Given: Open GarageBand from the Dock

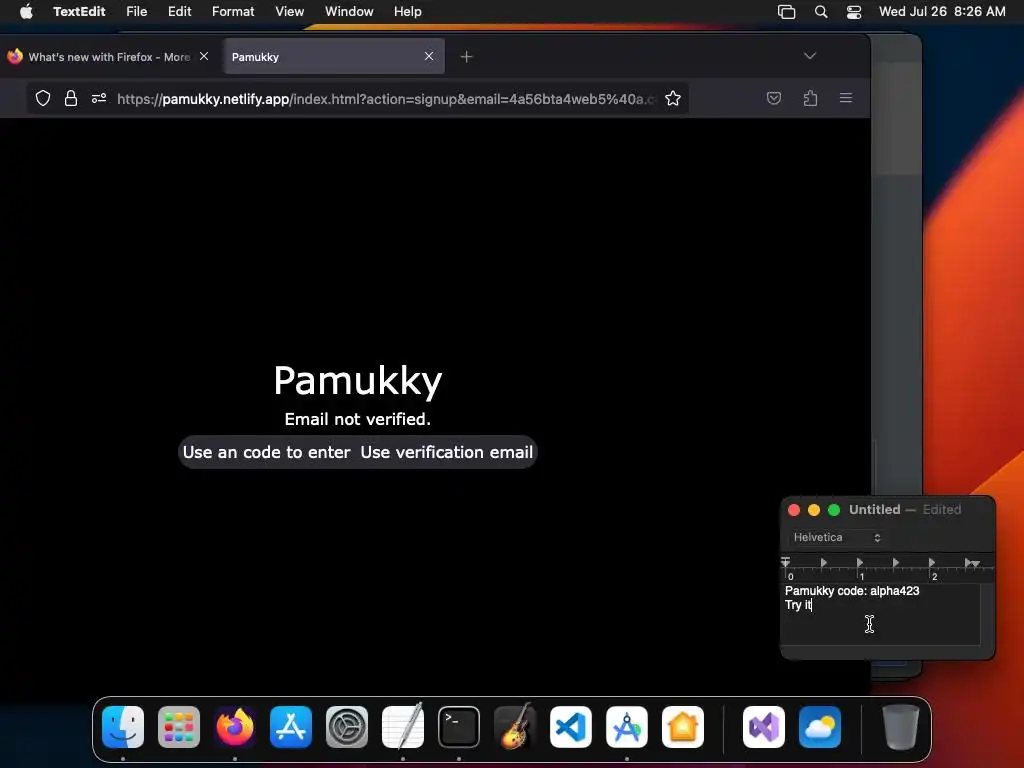Looking at the screenshot, I should coord(515,727).
